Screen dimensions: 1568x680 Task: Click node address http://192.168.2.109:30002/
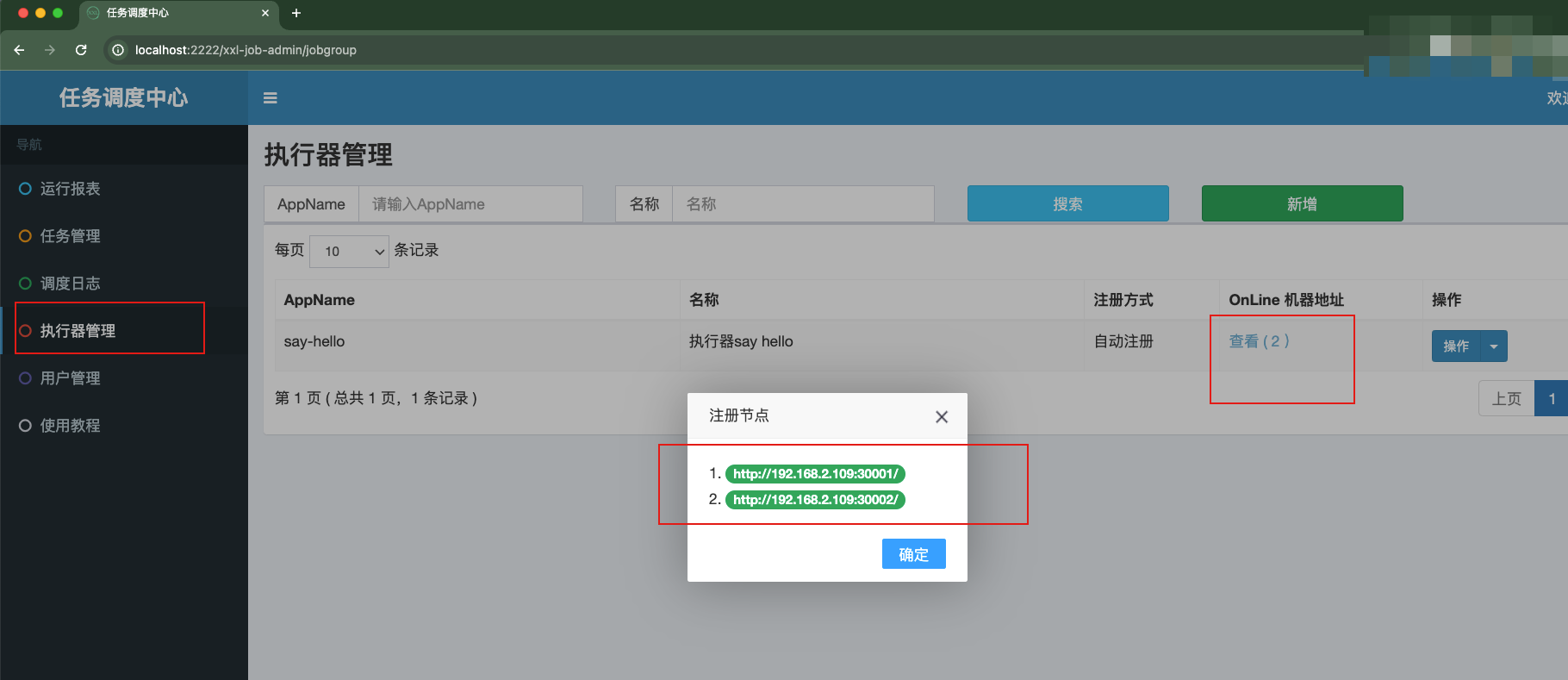[x=815, y=500]
